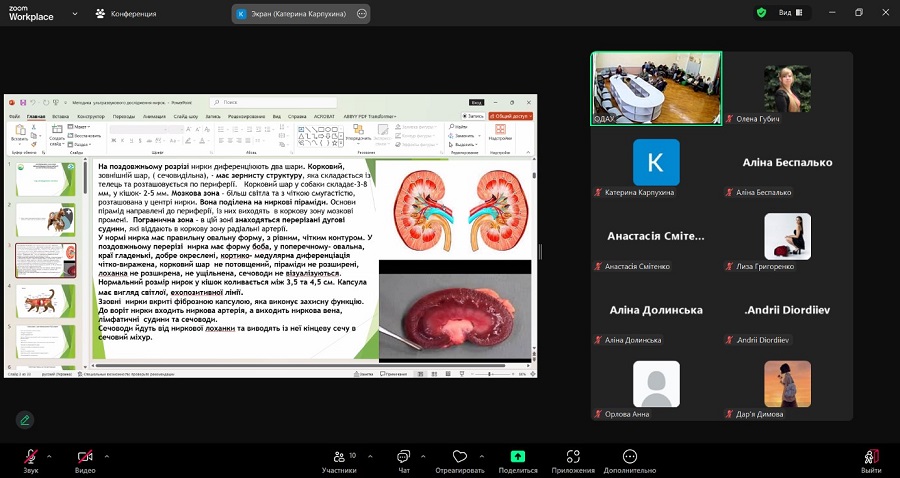The width and height of the screenshot is (900, 478).
Task: Open the participants list (Участники)
Action: coord(338,458)
